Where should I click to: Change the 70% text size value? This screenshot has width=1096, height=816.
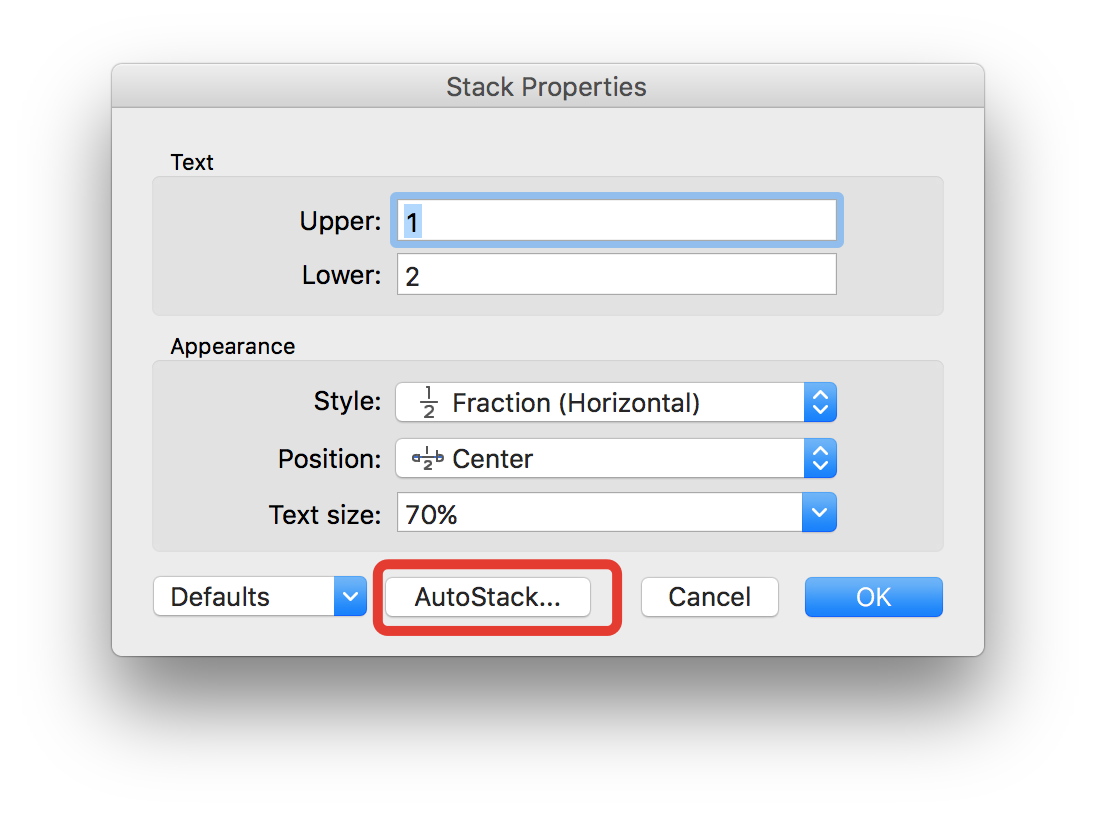point(600,512)
